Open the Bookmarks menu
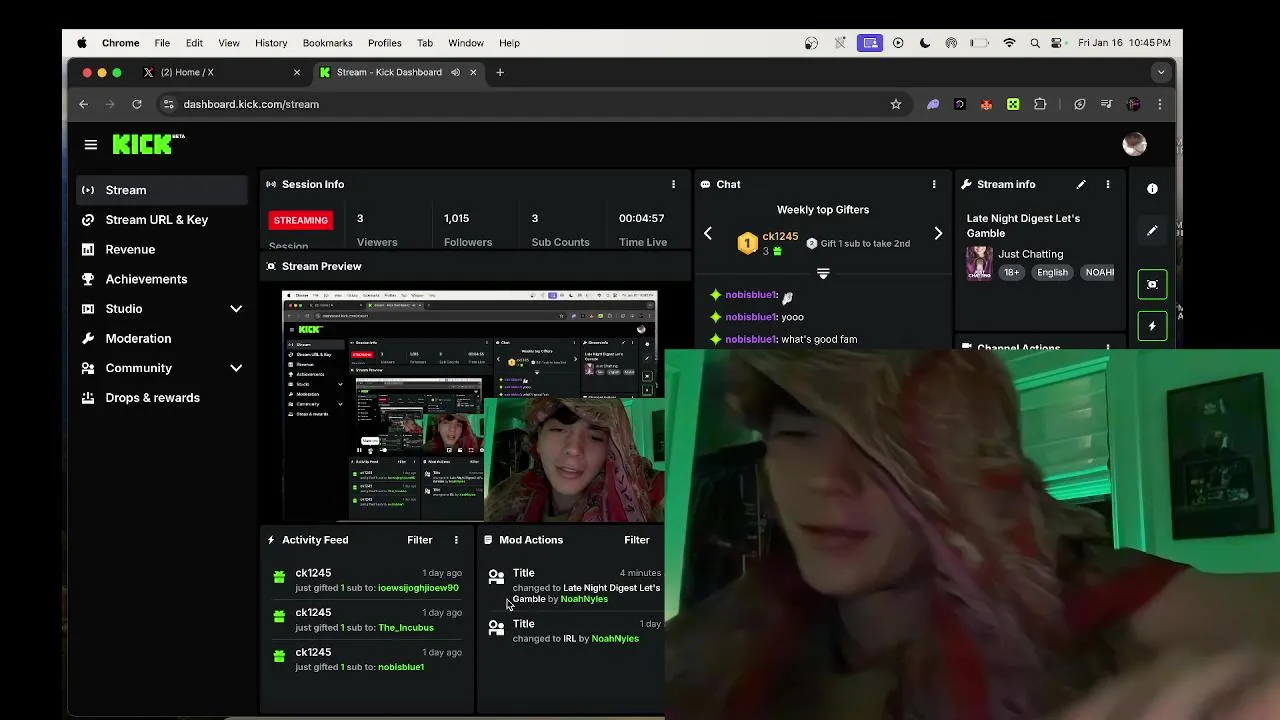The height and width of the screenshot is (720, 1280). tap(328, 43)
